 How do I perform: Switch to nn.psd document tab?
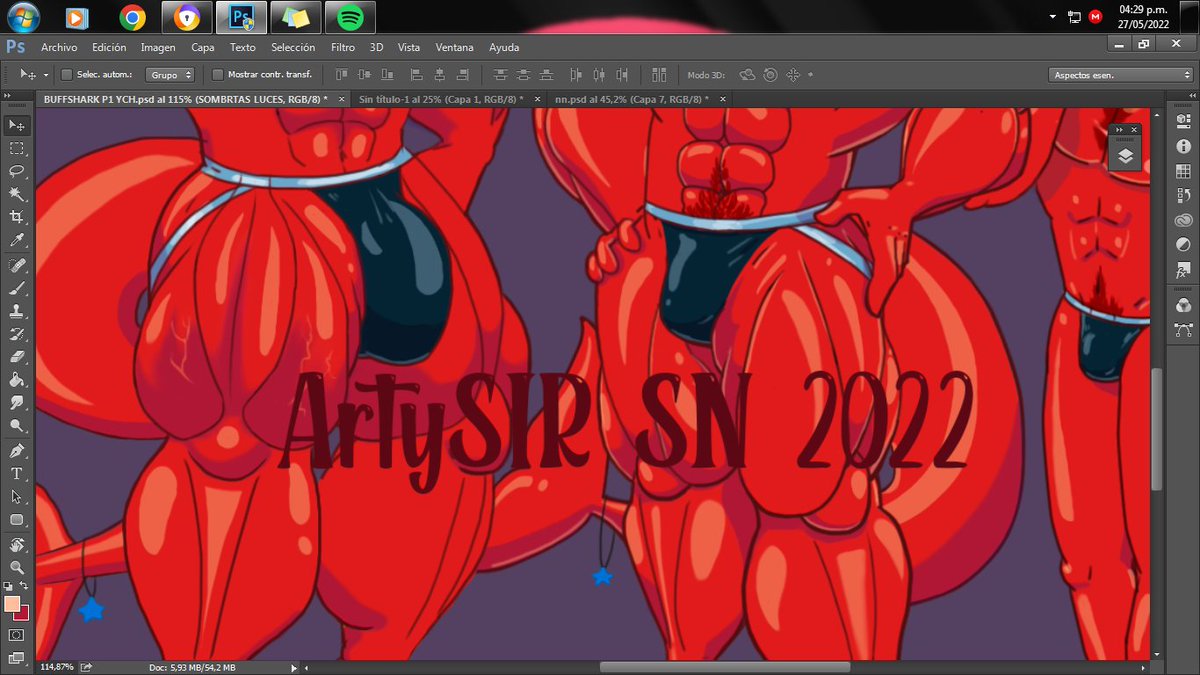coord(631,99)
